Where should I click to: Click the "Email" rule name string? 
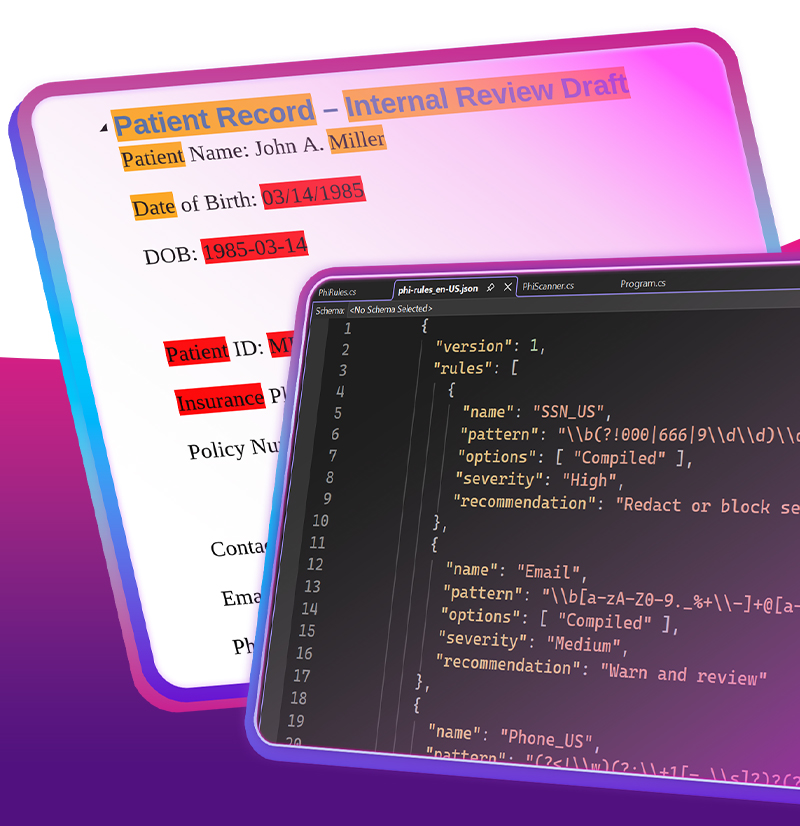pyautogui.click(x=549, y=572)
